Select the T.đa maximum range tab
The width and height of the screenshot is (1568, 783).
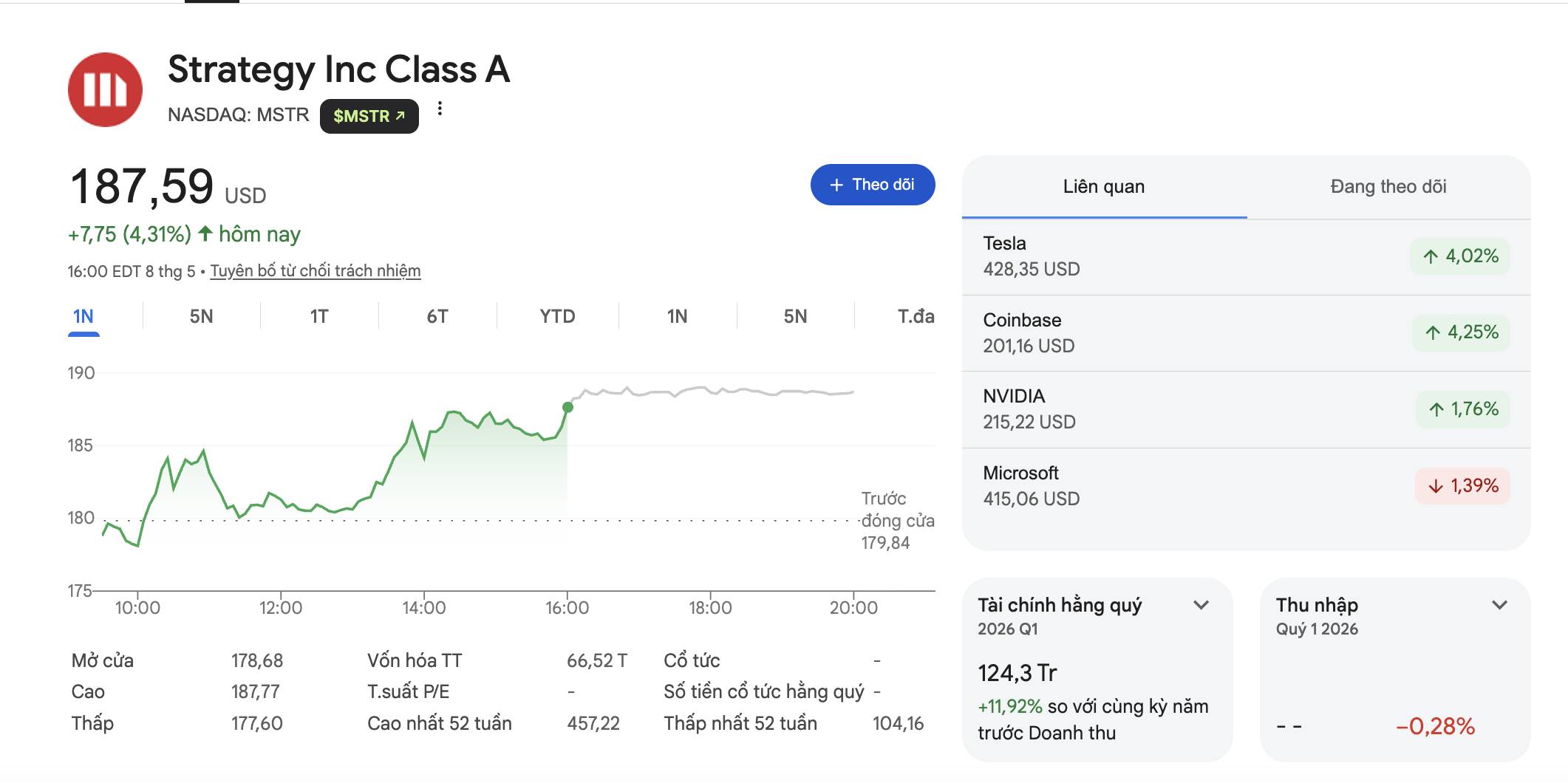(916, 317)
